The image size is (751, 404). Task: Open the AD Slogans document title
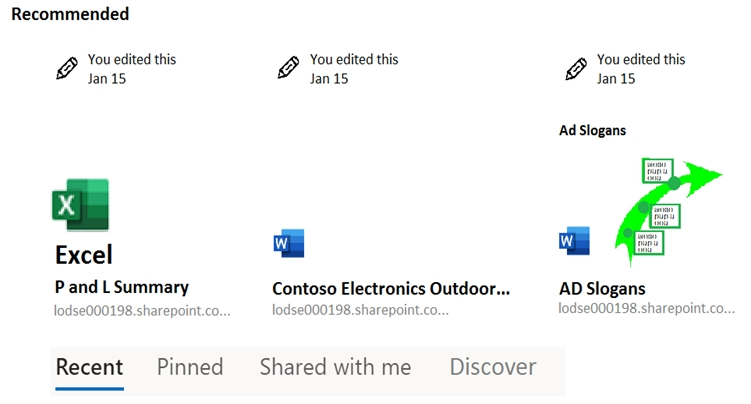point(602,289)
